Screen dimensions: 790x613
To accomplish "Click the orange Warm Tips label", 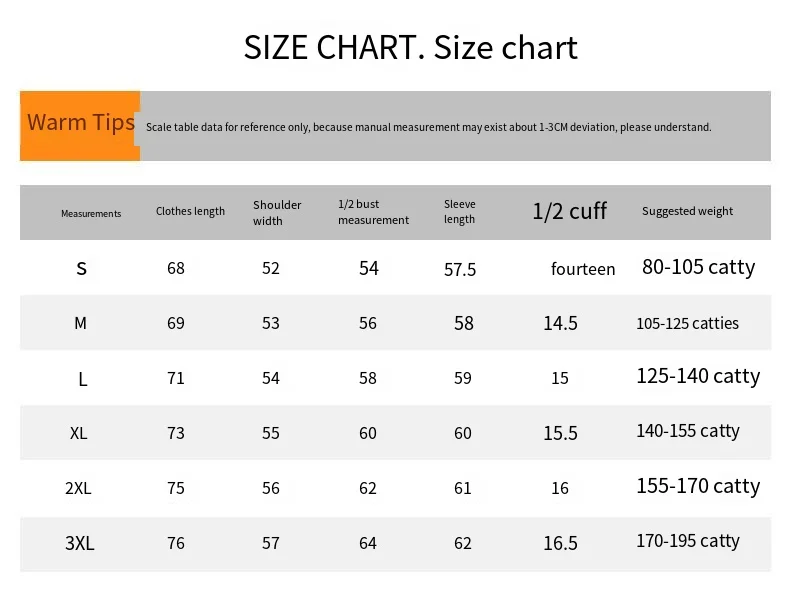I will coord(80,124).
